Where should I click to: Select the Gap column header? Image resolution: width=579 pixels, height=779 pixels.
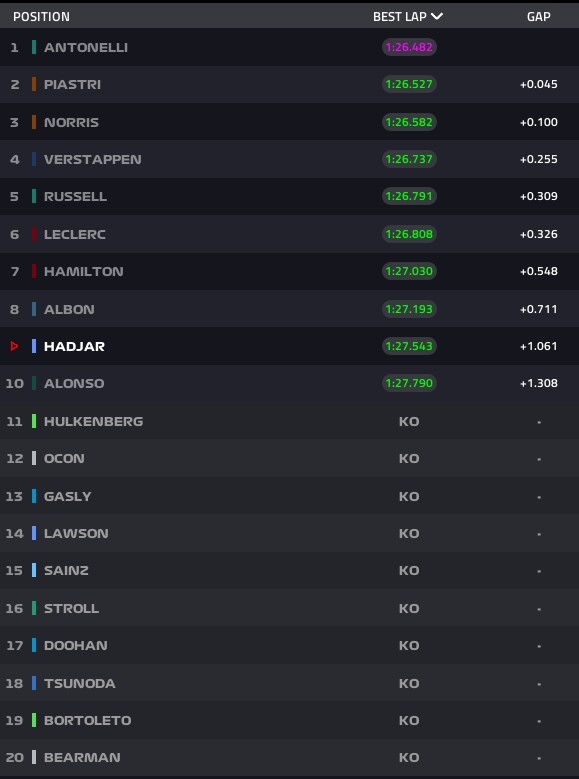[539, 16]
